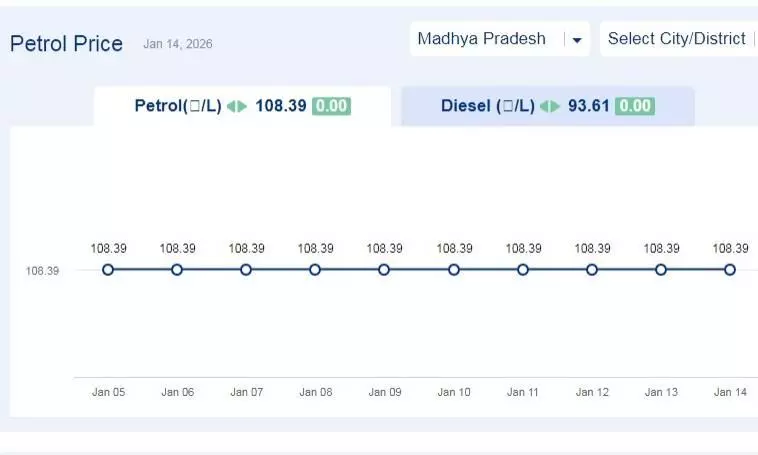Select the Jan 07 data point

pos(246,269)
